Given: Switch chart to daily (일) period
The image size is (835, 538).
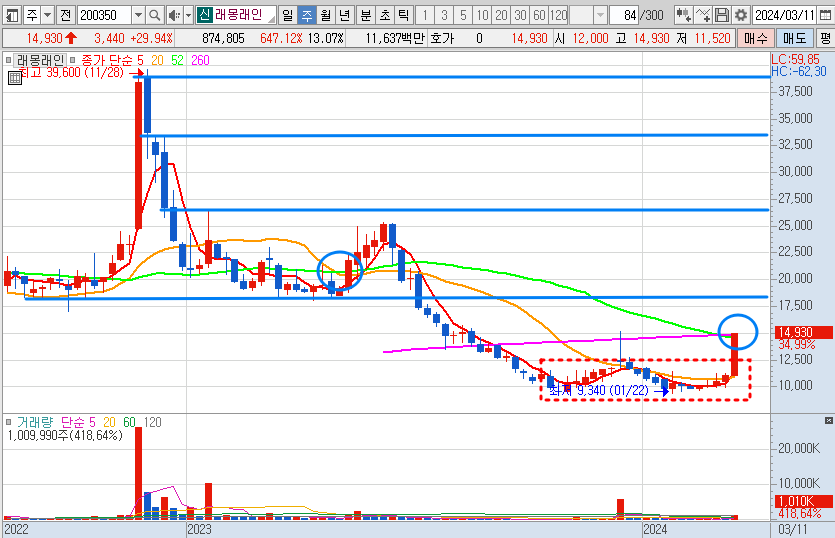Looking at the screenshot, I should coord(288,15).
